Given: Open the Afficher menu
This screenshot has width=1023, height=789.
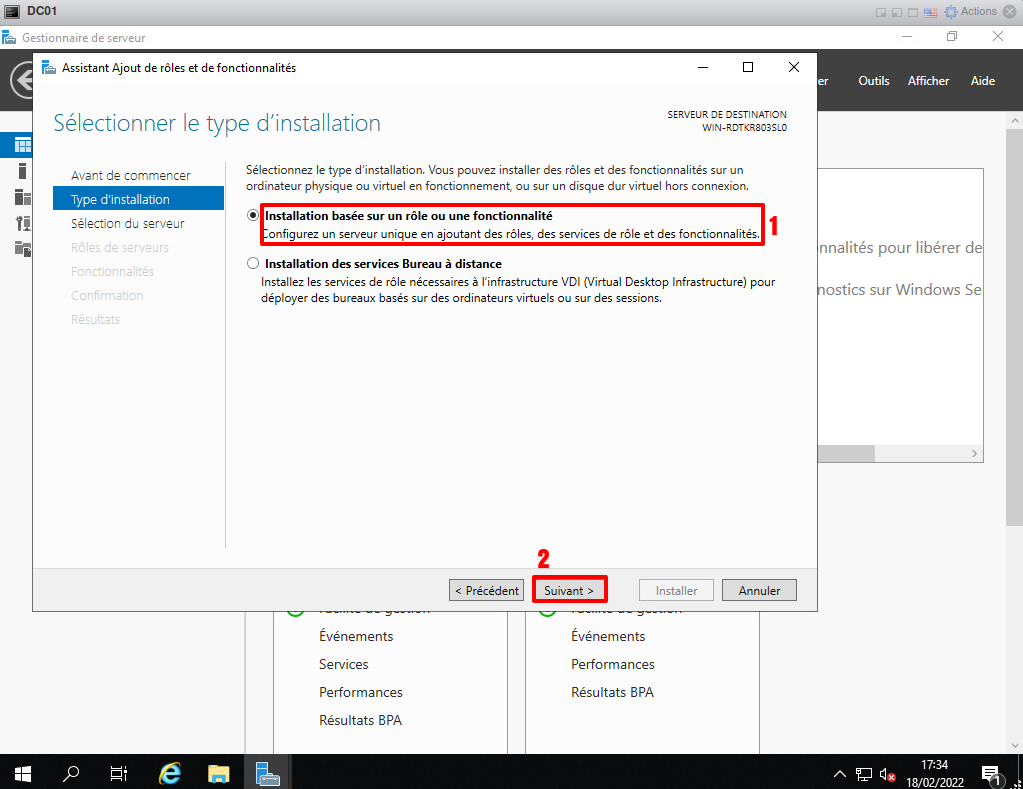Looking at the screenshot, I should 928,81.
